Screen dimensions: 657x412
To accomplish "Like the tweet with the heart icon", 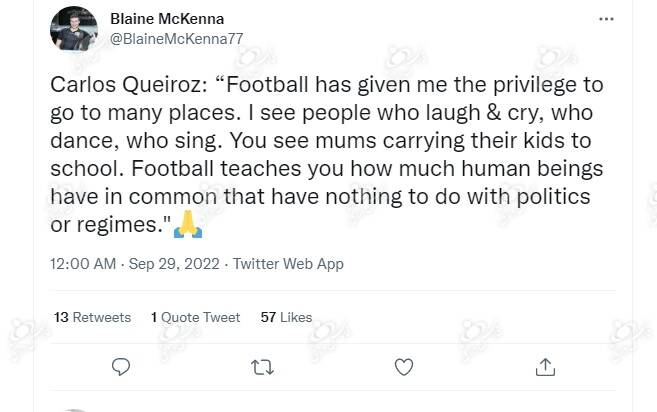I will tap(404, 367).
